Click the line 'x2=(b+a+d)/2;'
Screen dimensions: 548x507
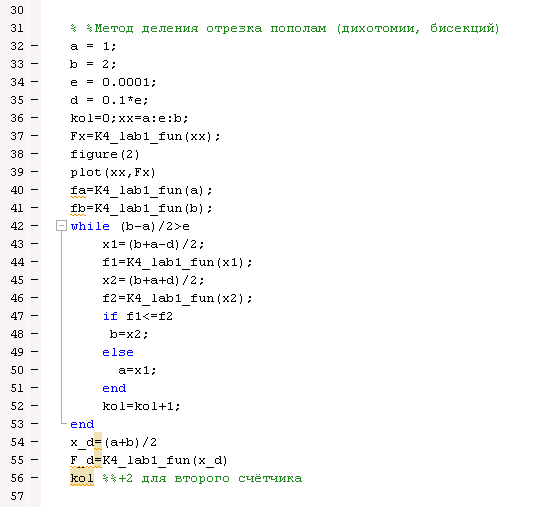tap(153, 280)
